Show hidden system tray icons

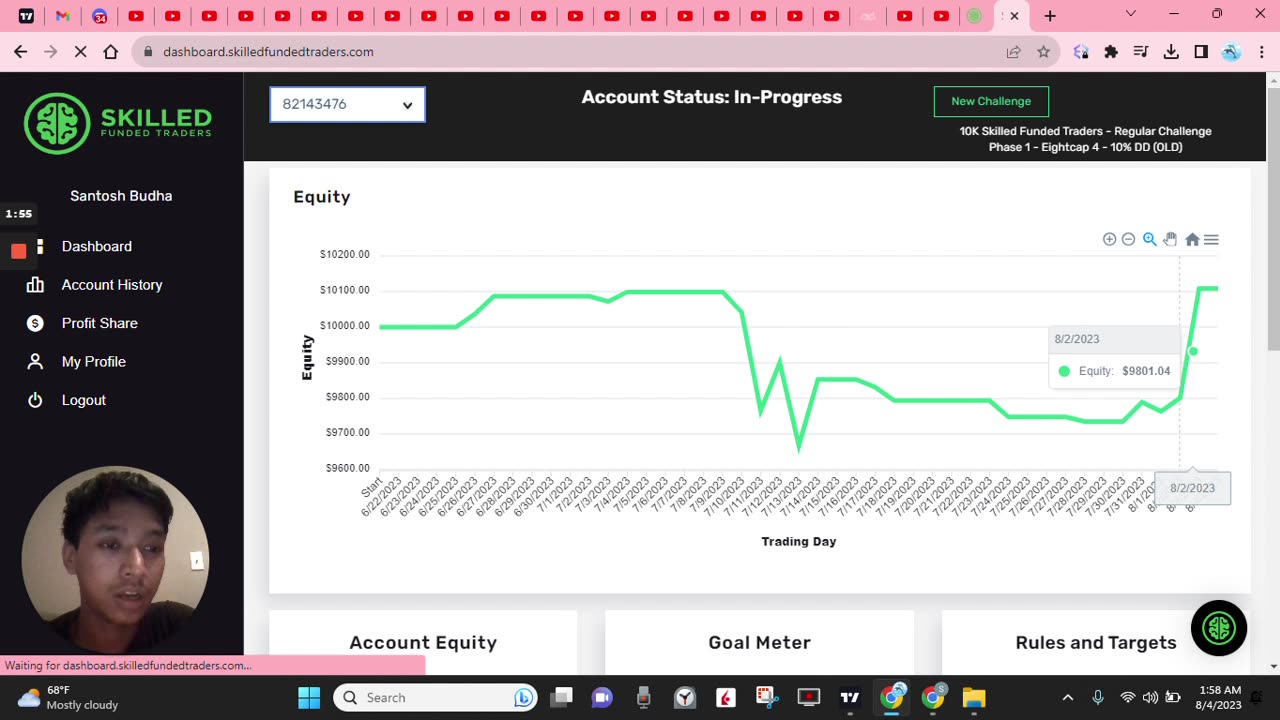click(x=1067, y=697)
